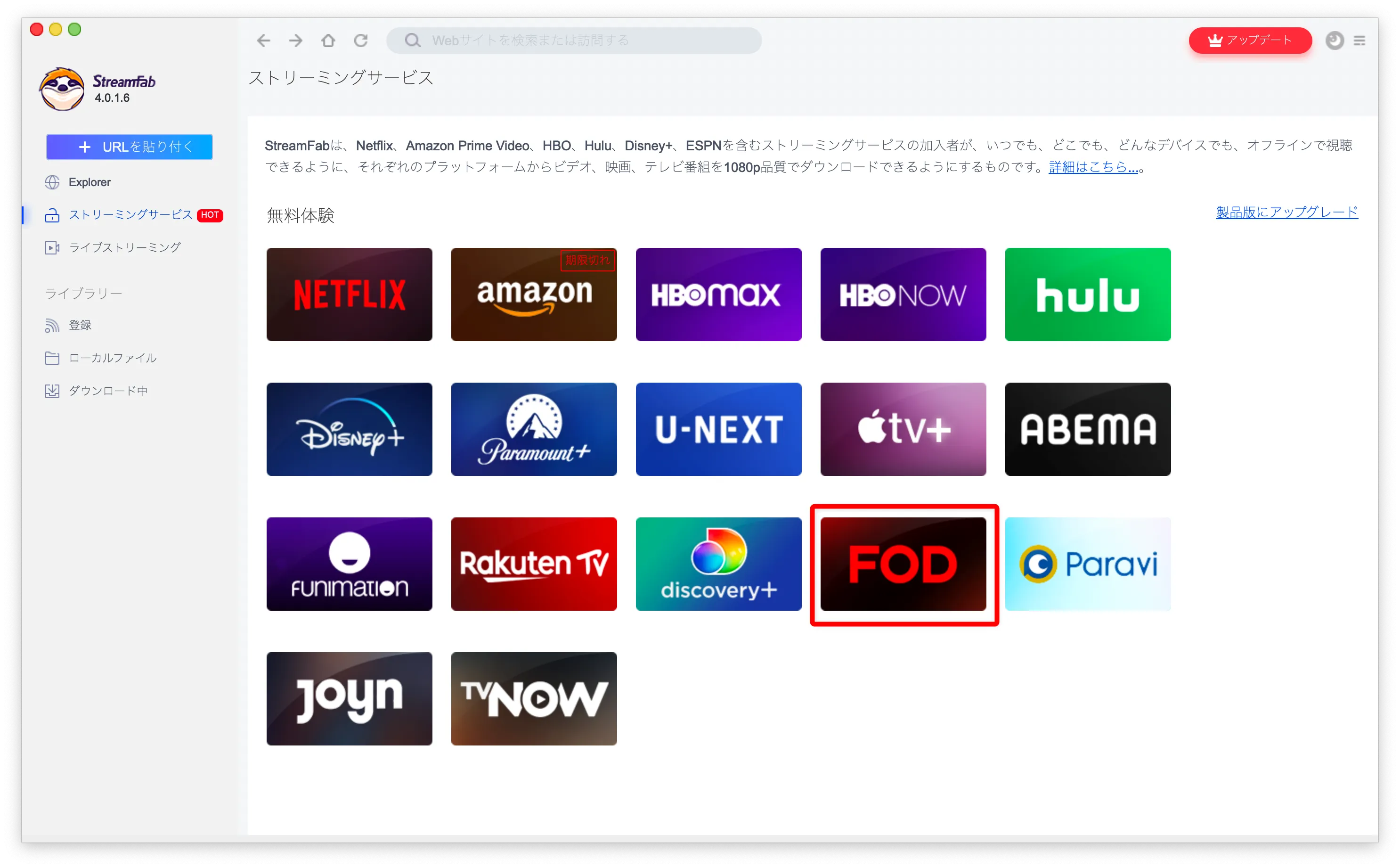Viewport: 1400px width, 868px height.
Task: Open the HBO Max service tile
Action: tap(718, 294)
